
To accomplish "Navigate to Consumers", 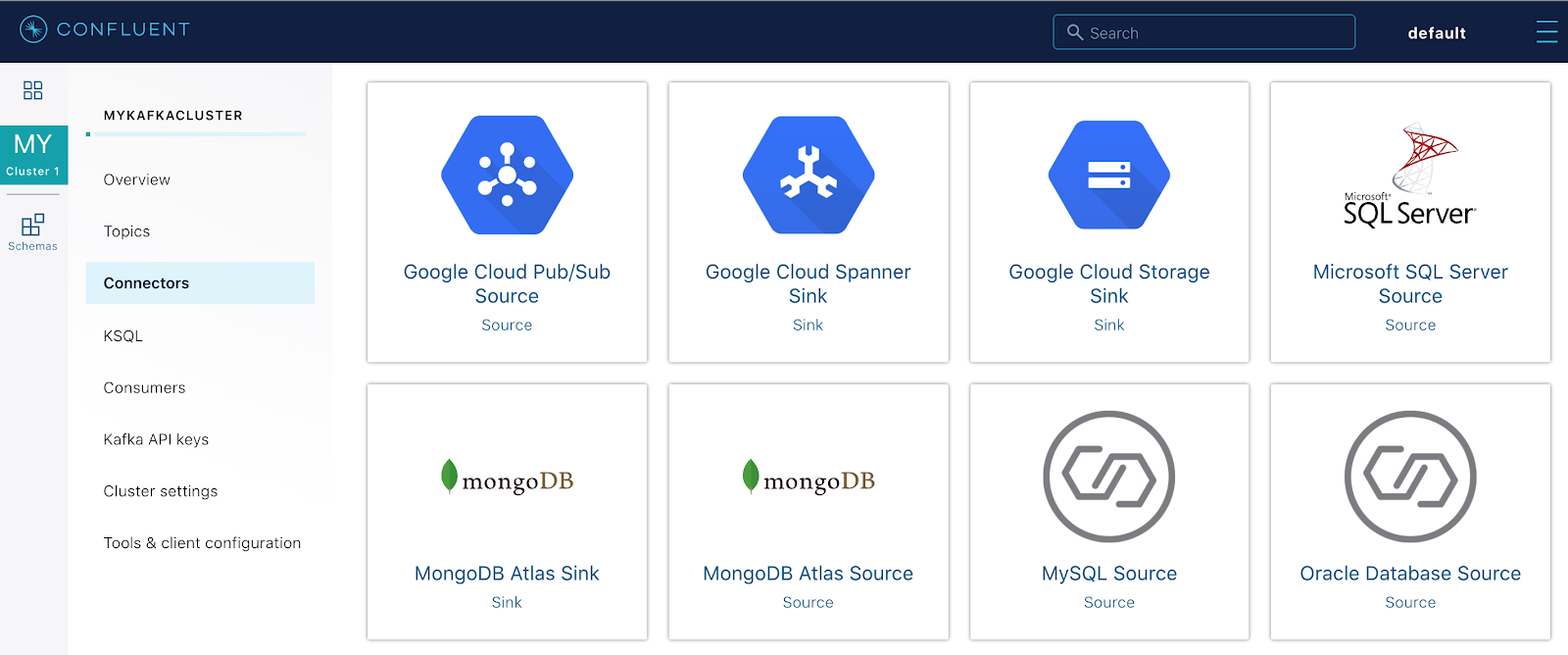I will (x=145, y=387).
